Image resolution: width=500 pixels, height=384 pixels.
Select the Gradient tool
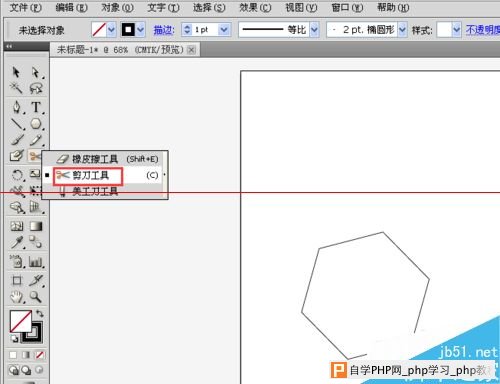pos(36,226)
